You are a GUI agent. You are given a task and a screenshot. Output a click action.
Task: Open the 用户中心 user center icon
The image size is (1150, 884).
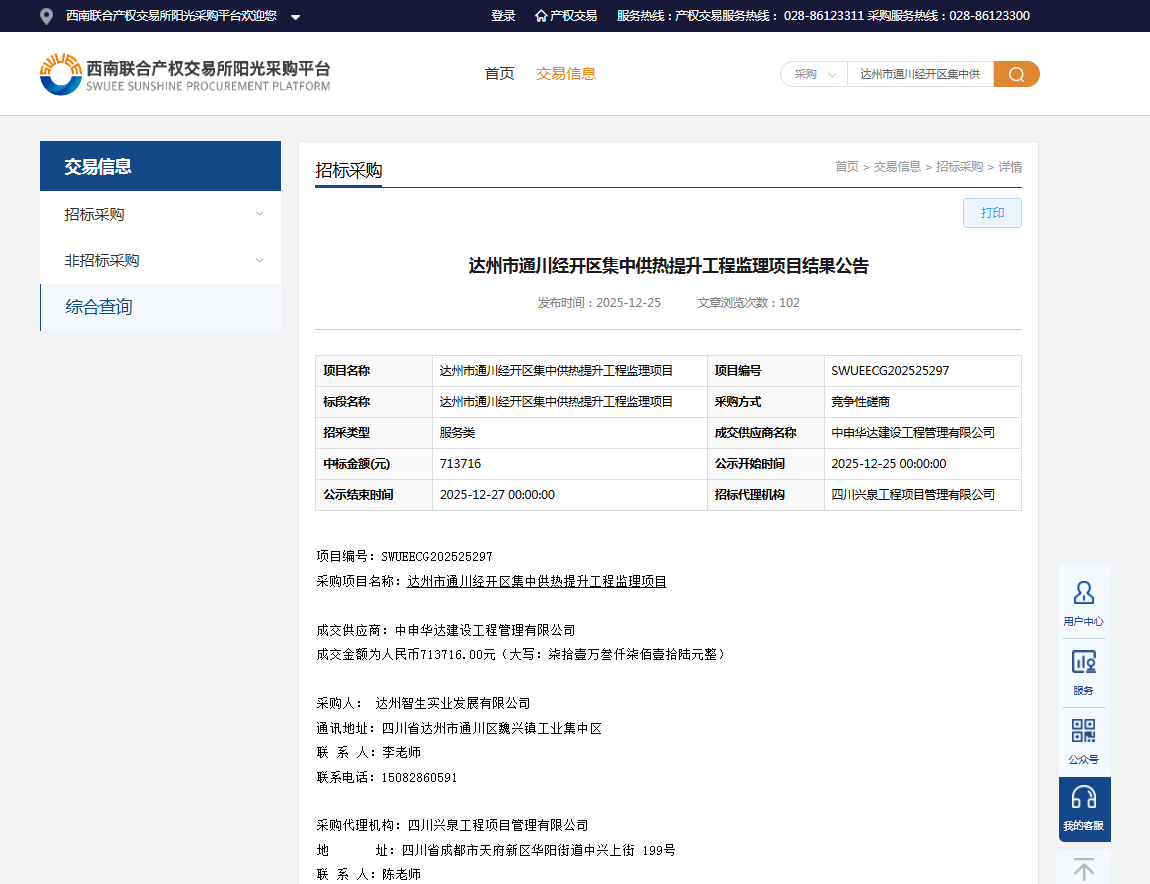[x=1083, y=594]
